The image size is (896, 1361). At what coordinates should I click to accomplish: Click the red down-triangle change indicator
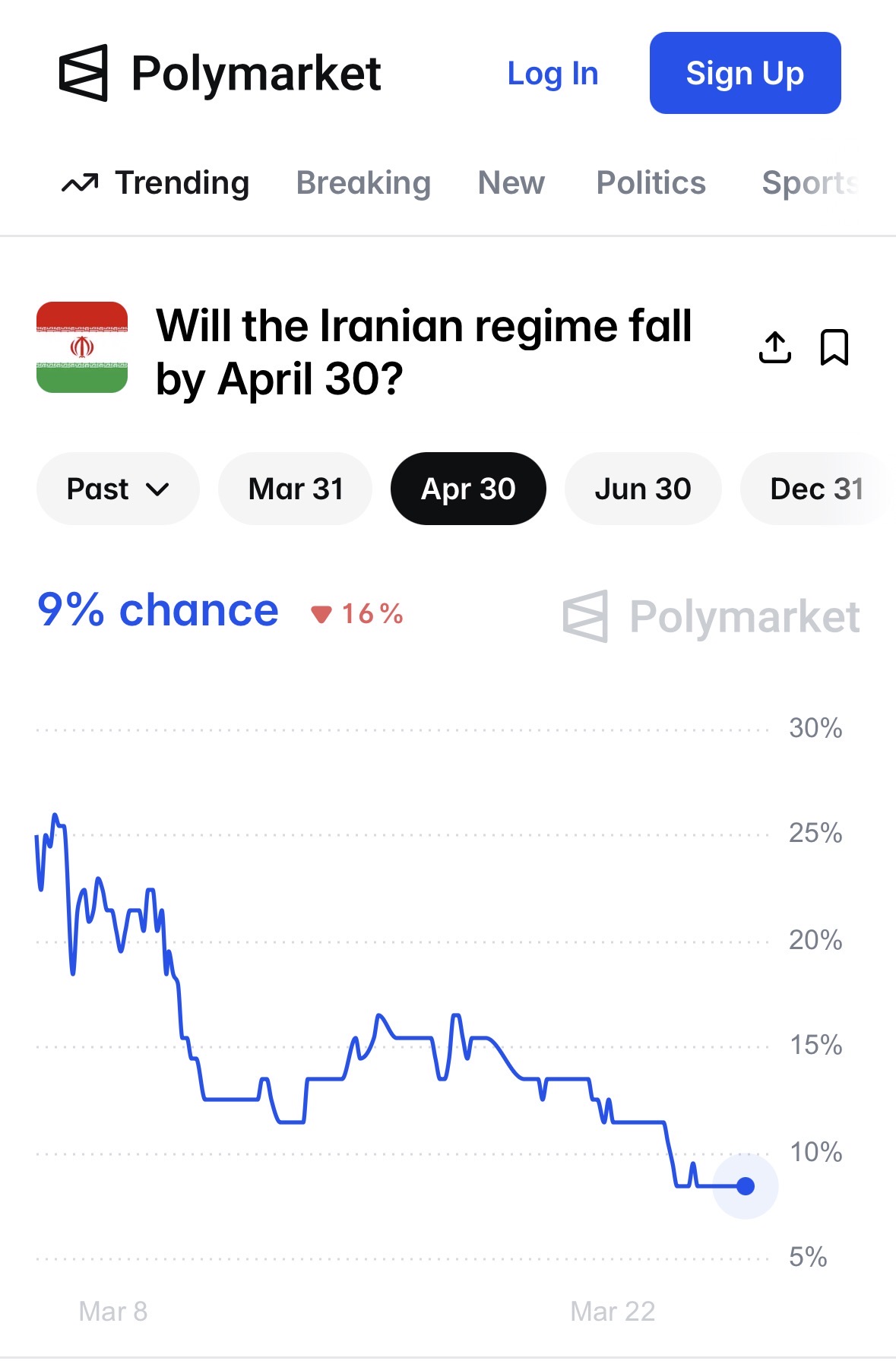click(321, 614)
